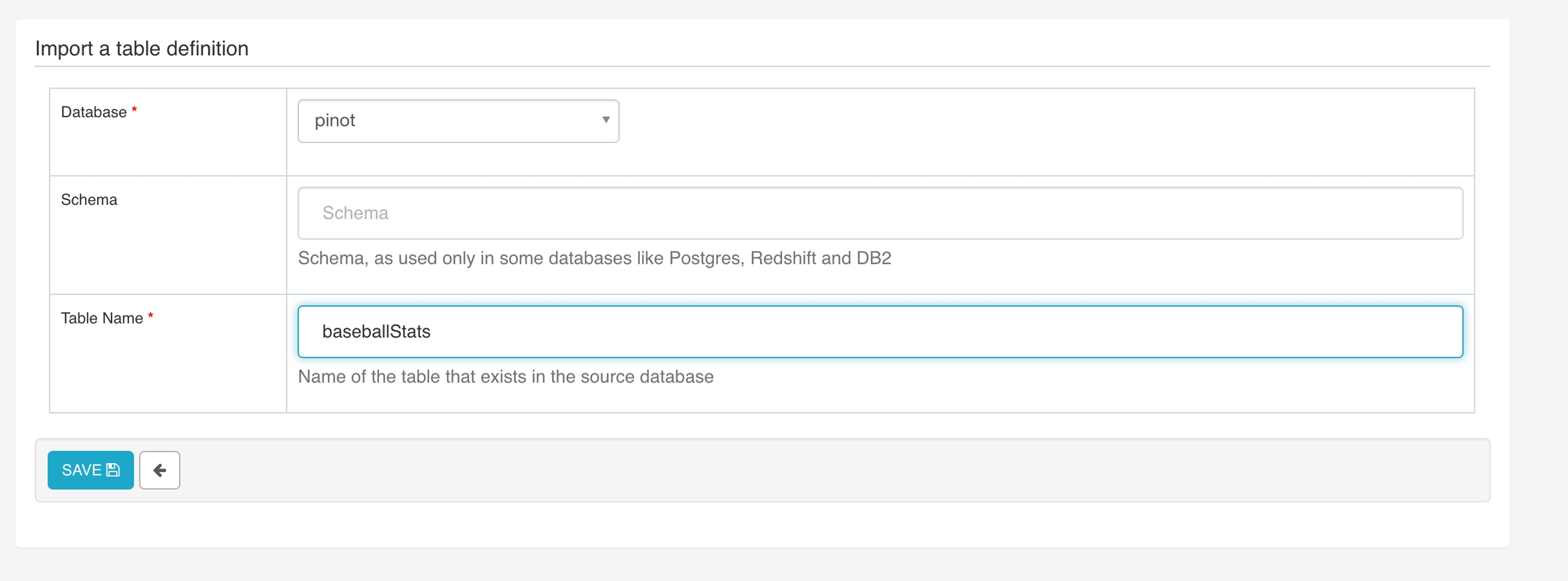The width and height of the screenshot is (1568, 581).
Task: Click the Schema field label
Action: [x=89, y=200]
